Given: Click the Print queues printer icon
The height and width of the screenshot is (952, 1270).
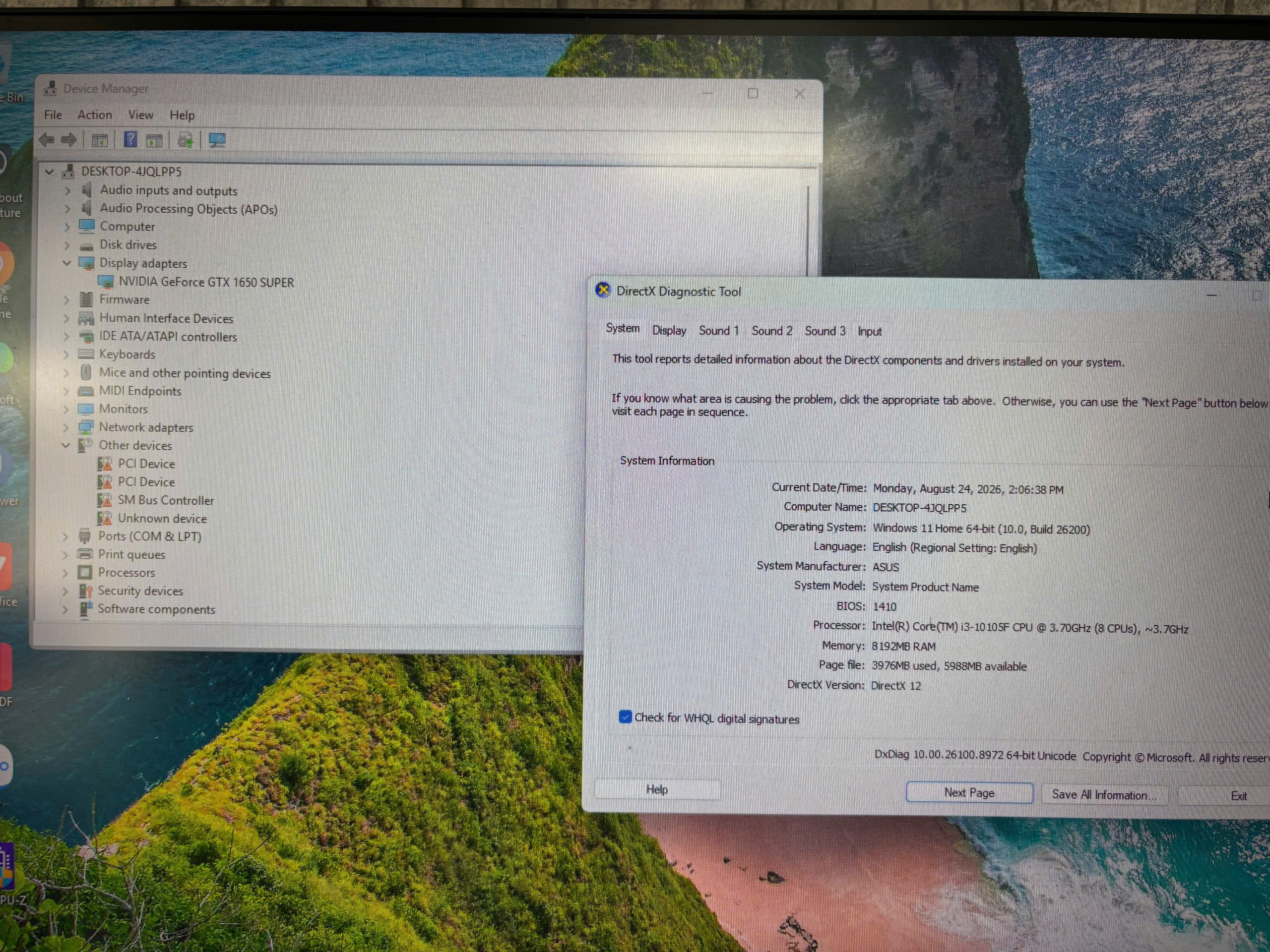Looking at the screenshot, I should click(x=85, y=554).
